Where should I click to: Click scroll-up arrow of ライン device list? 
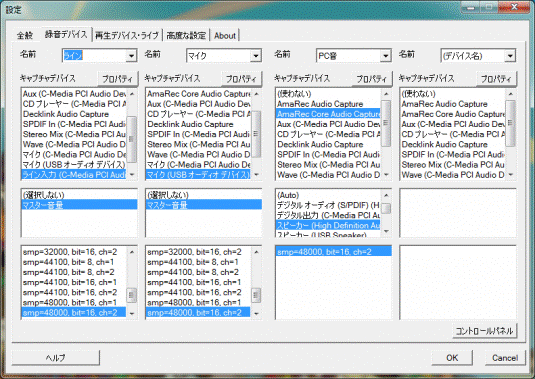pyautogui.click(x=132, y=94)
